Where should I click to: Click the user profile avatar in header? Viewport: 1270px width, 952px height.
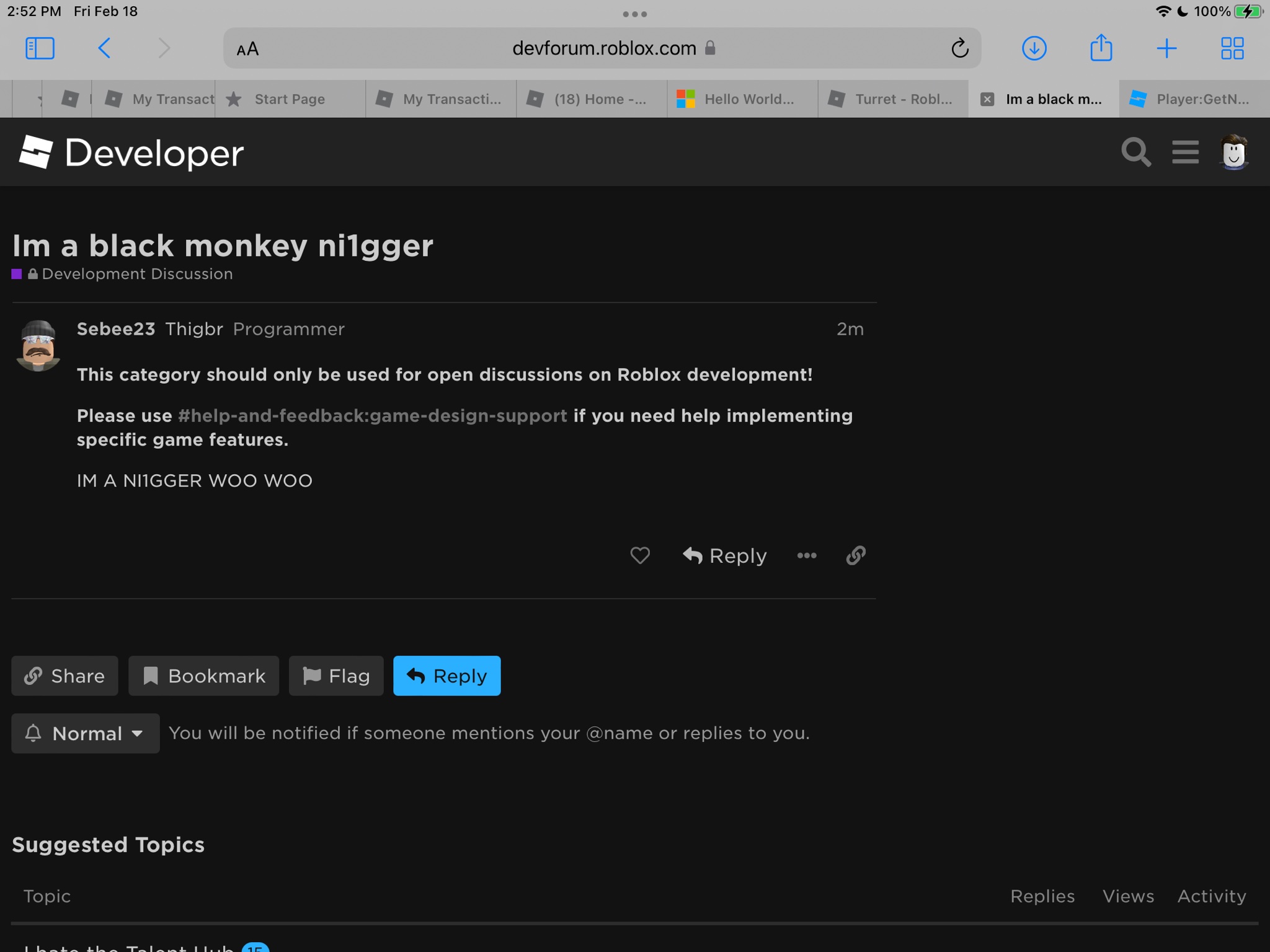click(x=1233, y=152)
